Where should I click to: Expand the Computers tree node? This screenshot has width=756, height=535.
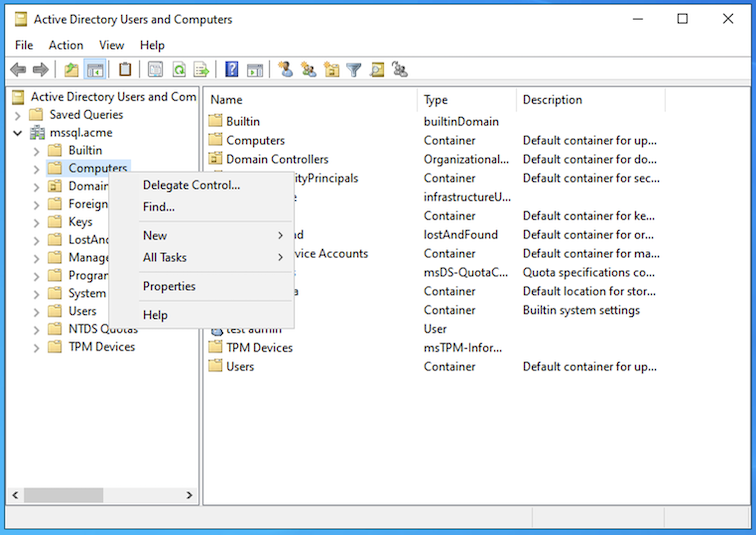pos(36,169)
